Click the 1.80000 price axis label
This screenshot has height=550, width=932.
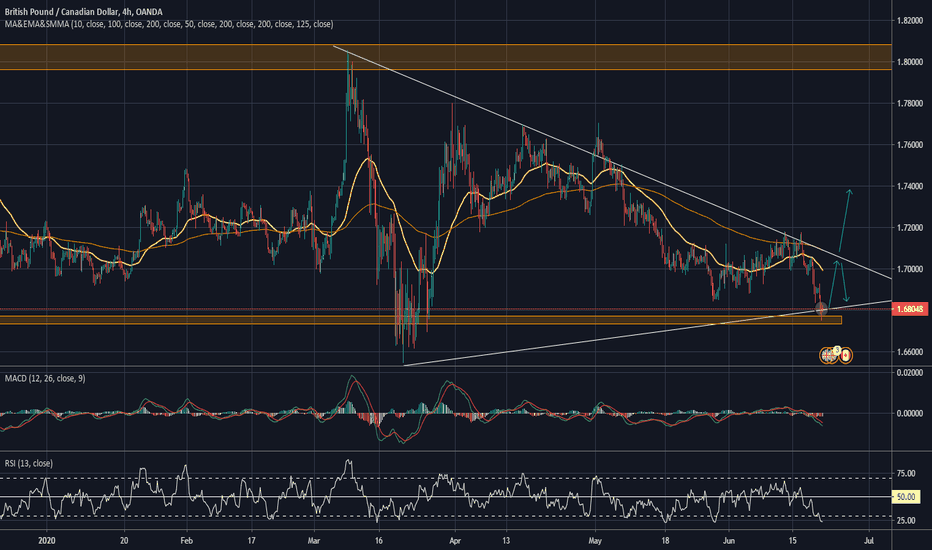click(909, 62)
